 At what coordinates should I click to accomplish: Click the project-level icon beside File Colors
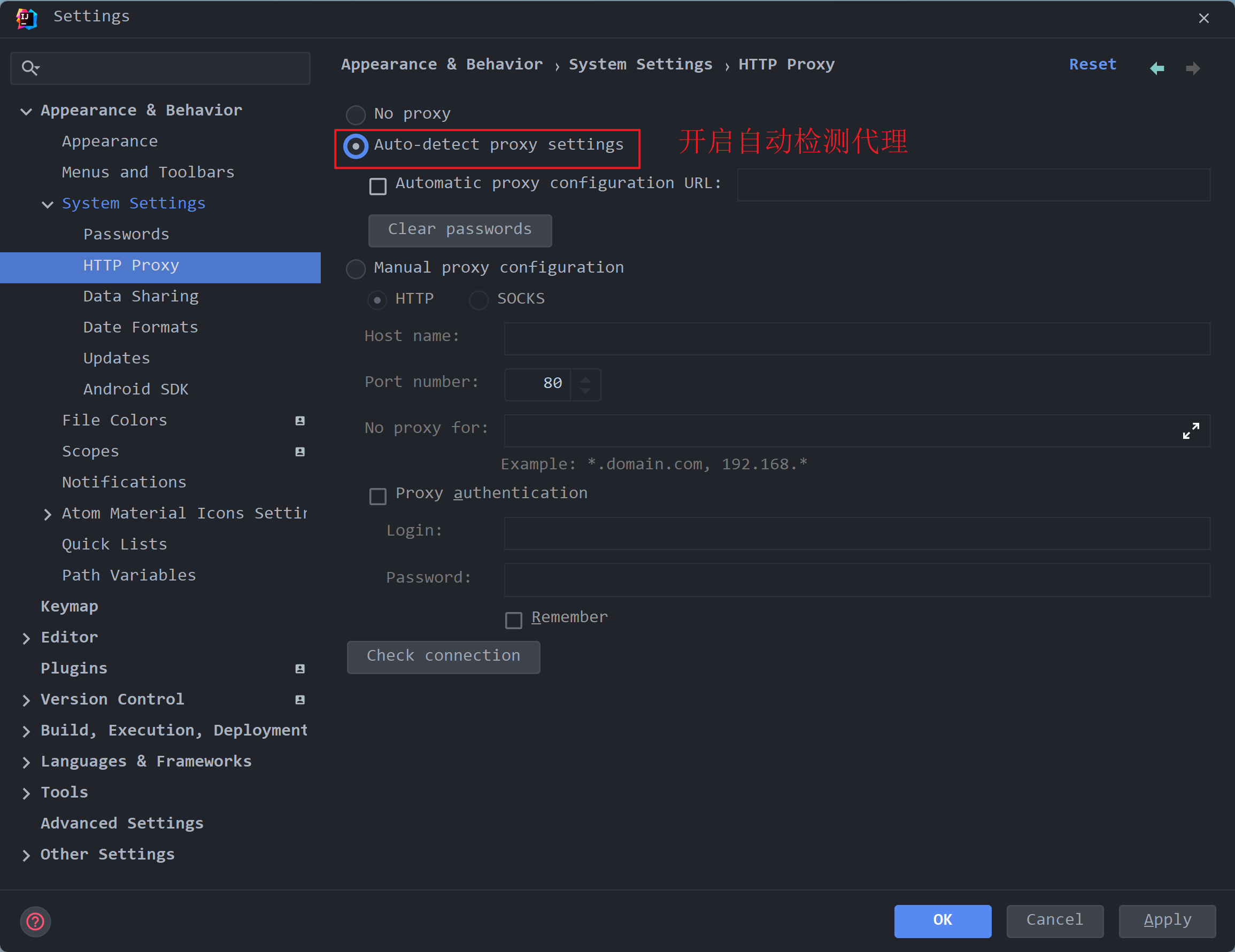click(300, 421)
